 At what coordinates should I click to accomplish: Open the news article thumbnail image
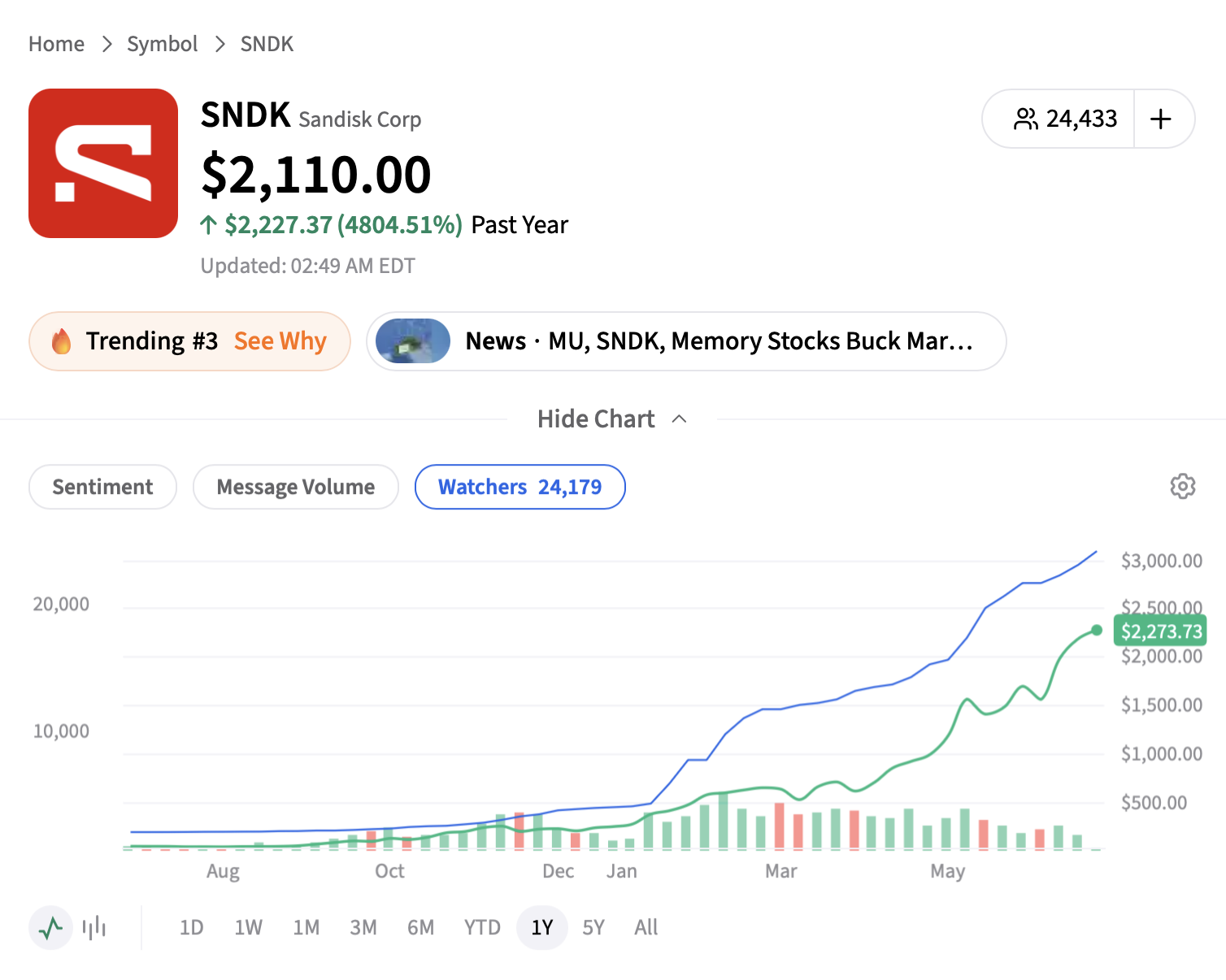pyautogui.click(x=413, y=341)
